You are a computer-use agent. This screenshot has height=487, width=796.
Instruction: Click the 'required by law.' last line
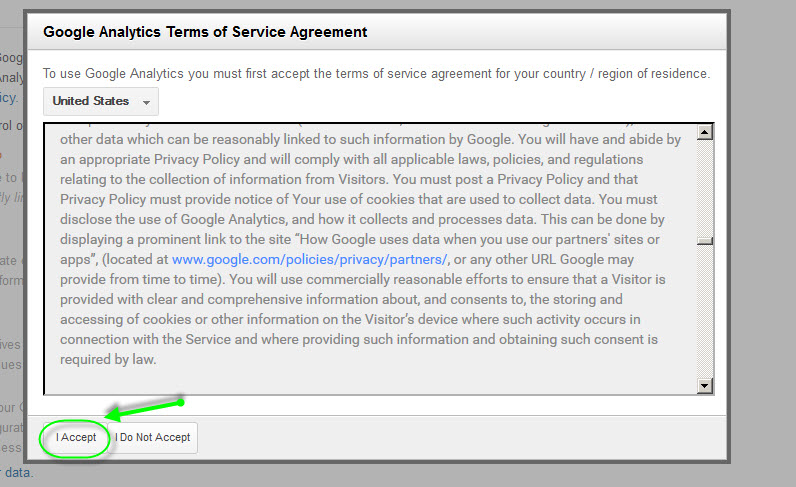(108, 359)
